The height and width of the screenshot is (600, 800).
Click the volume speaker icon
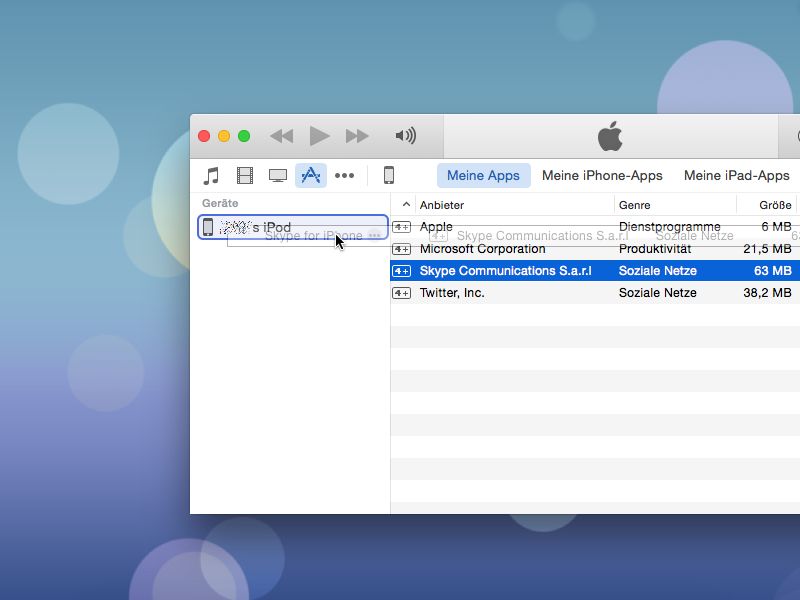coord(406,136)
